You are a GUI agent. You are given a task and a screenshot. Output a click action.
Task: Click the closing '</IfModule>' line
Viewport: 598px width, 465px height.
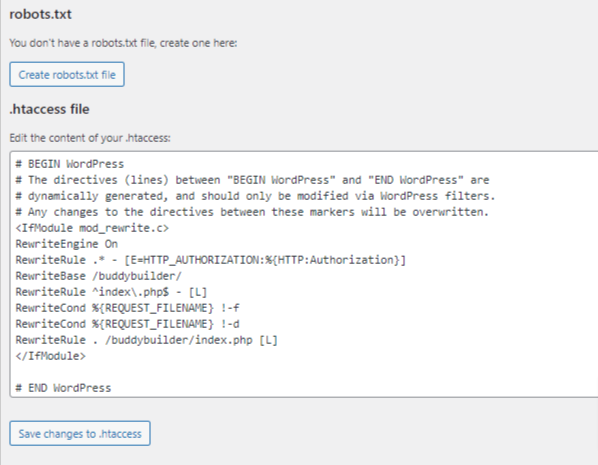tap(51, 356)
